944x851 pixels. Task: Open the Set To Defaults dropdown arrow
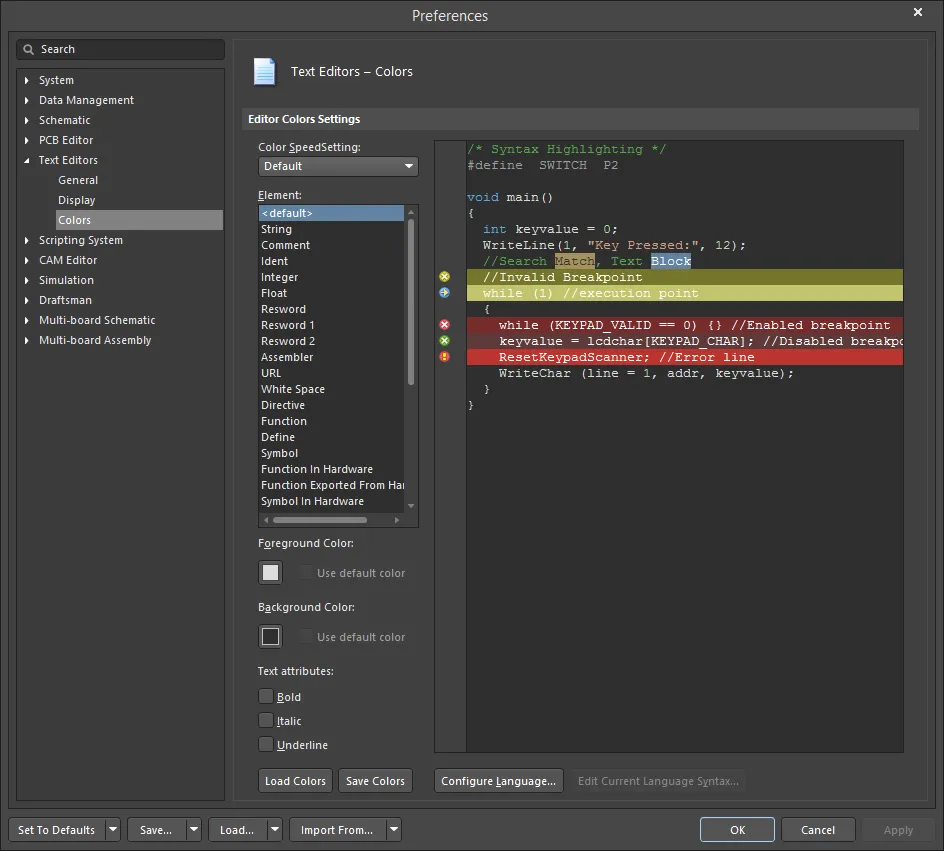tap(113, 829)
